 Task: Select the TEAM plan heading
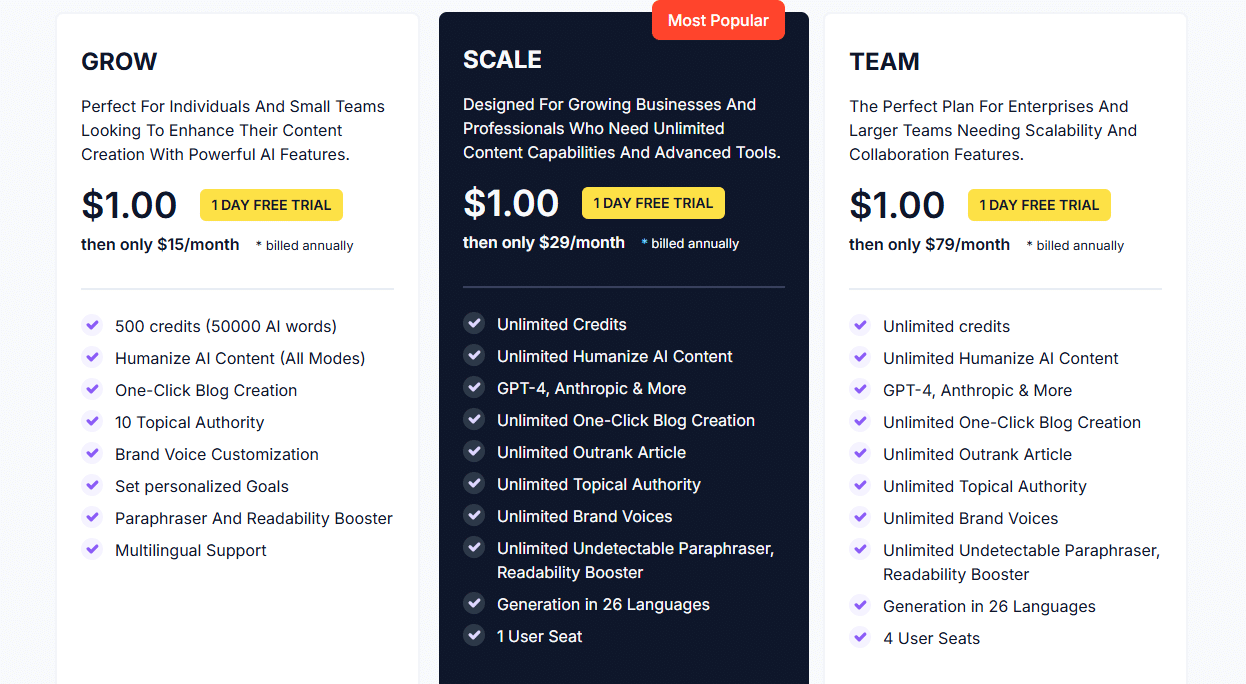[884, 62]
